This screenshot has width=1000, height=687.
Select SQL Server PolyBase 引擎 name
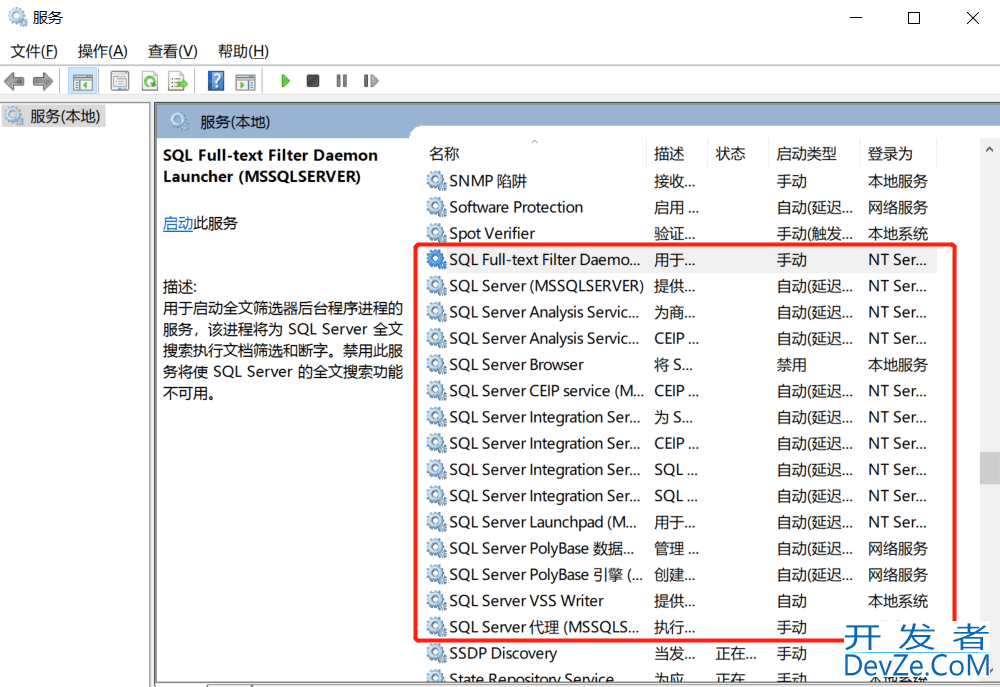click(546, 574)
